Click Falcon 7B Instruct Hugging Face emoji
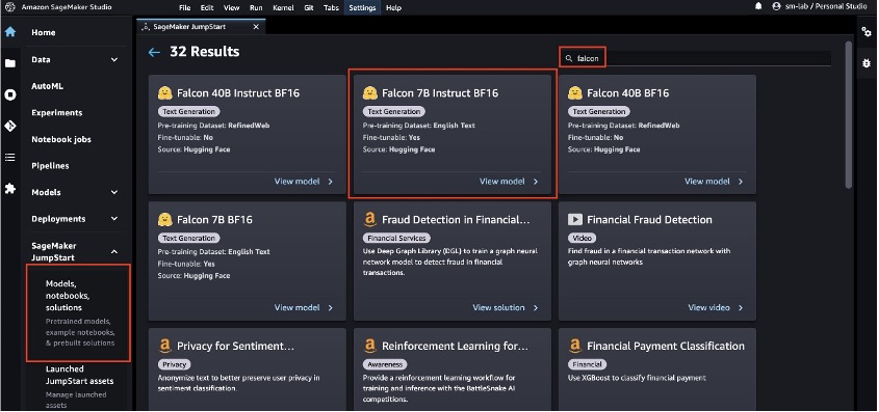 point(370,93)
